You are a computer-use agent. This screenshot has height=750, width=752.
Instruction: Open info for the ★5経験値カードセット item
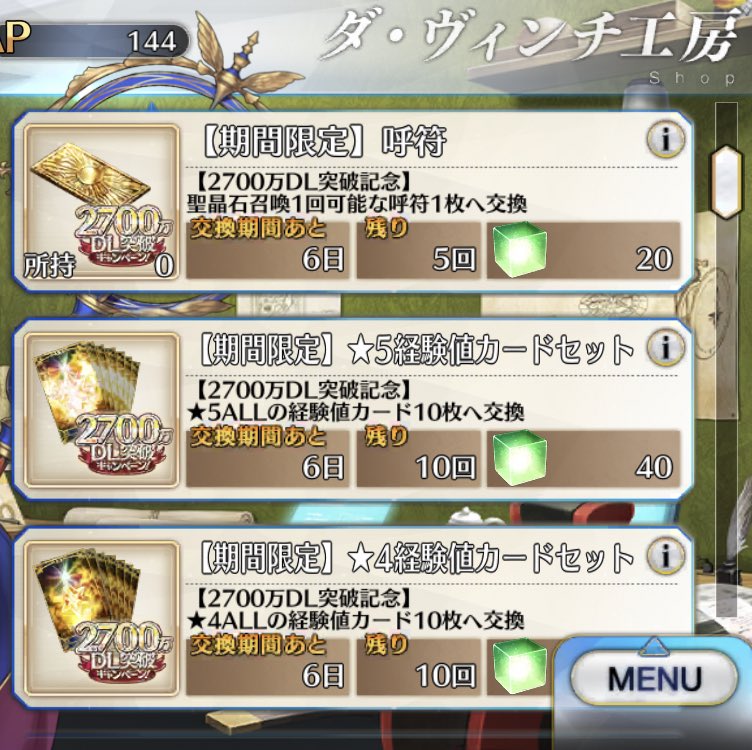tap(666, 347)
